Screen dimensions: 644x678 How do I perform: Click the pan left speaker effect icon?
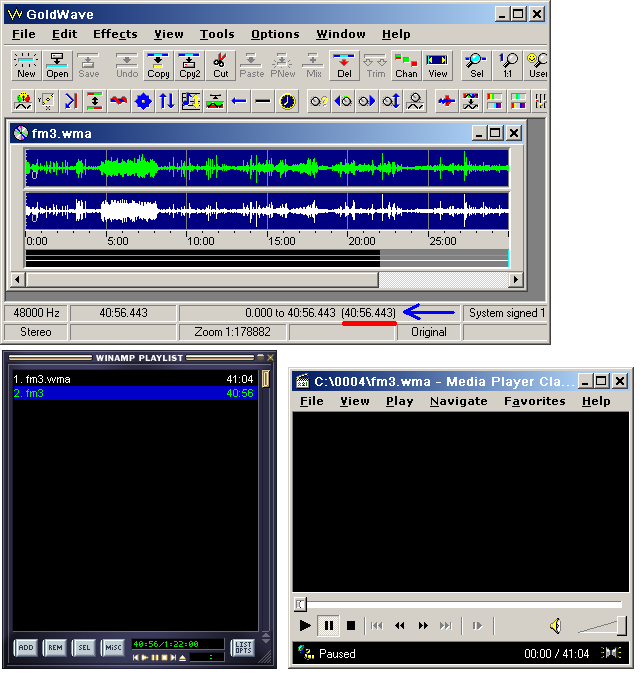343,101
